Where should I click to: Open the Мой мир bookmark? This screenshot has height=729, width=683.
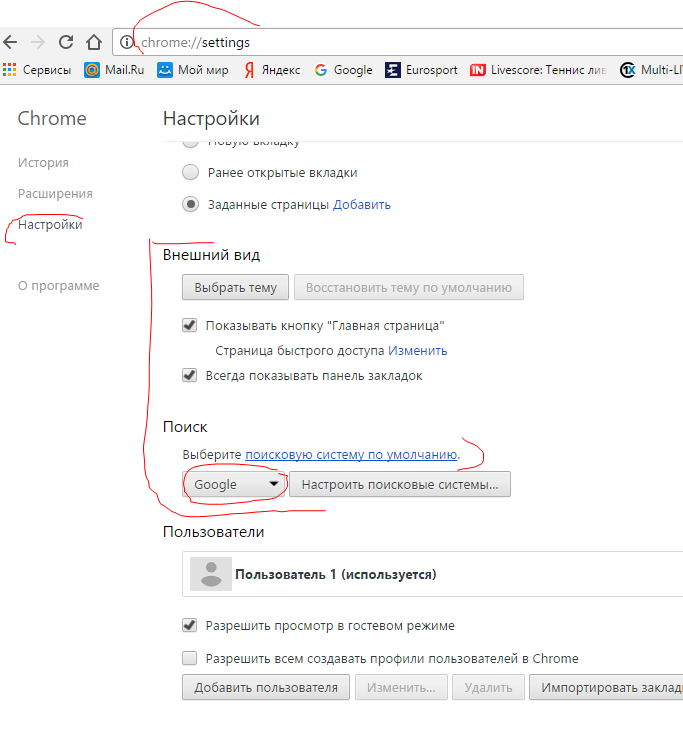click(x=192, y=70)
